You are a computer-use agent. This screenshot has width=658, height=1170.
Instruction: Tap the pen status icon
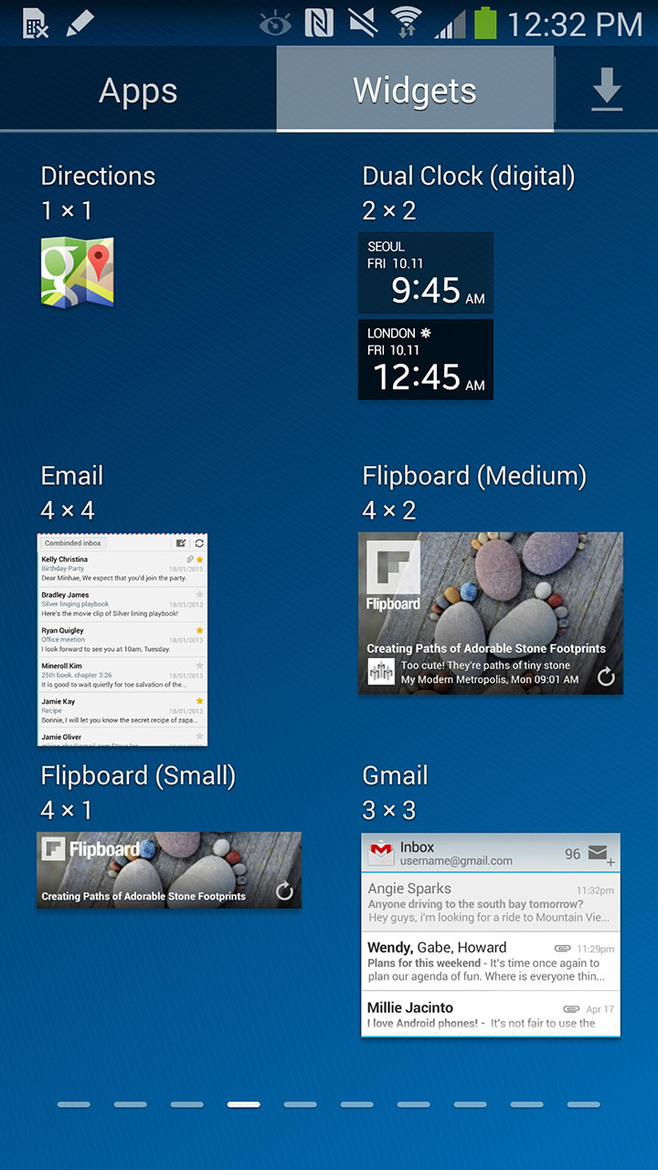pos(80,22)
